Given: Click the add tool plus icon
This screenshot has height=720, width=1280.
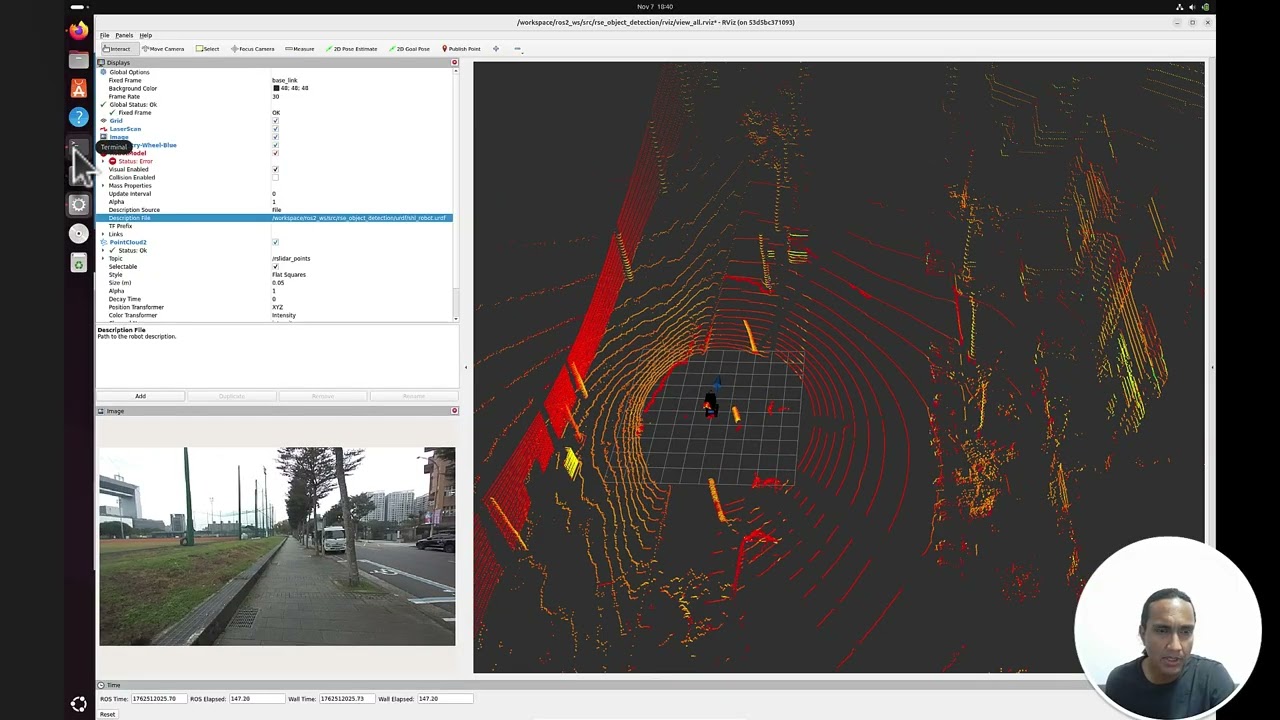Looking at the screenshot, I should pyautogui.click(x=495, y=48).
